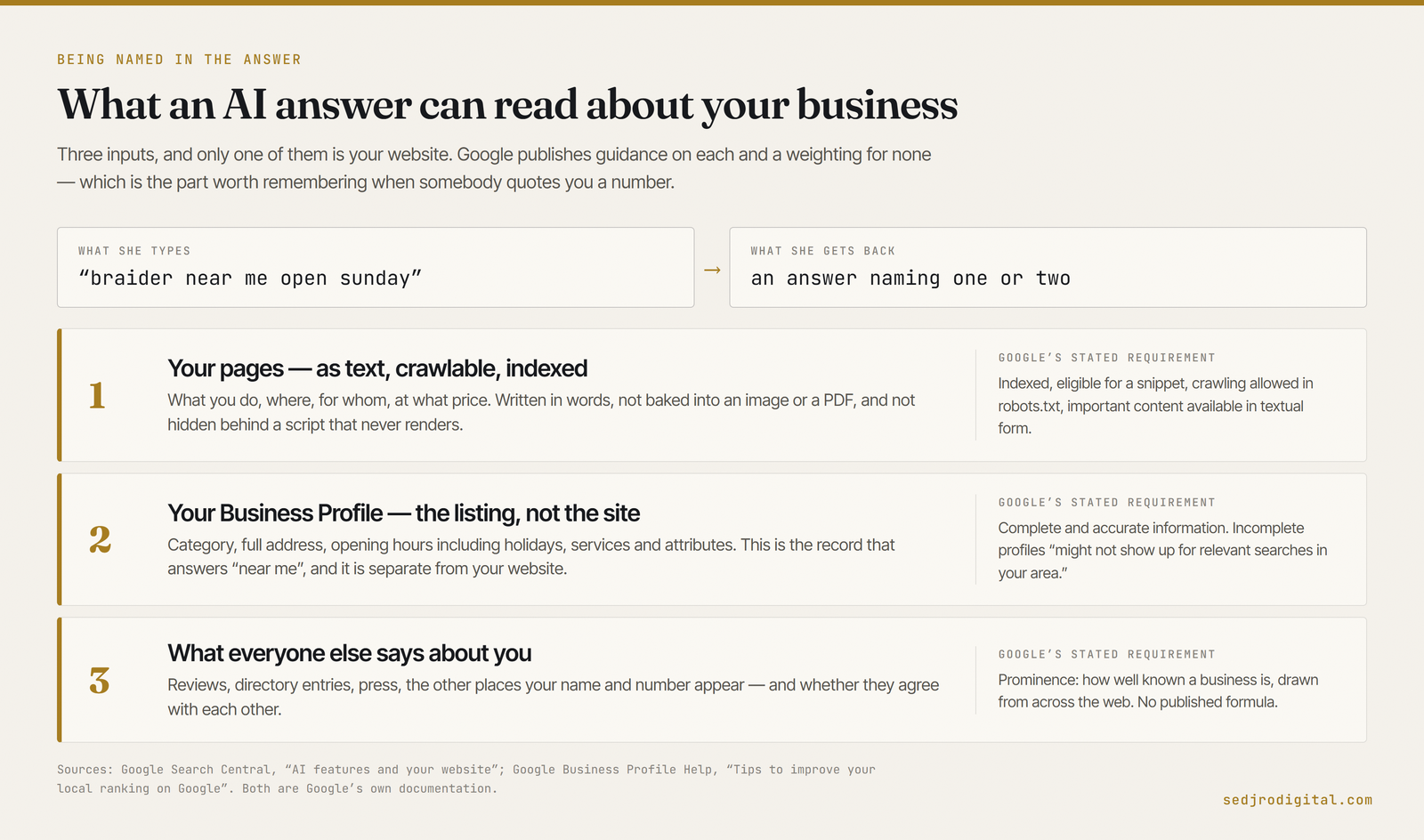Click the large number 1 in the first card
This screenshot has width=1424, height=840.
tap(97, 395)
